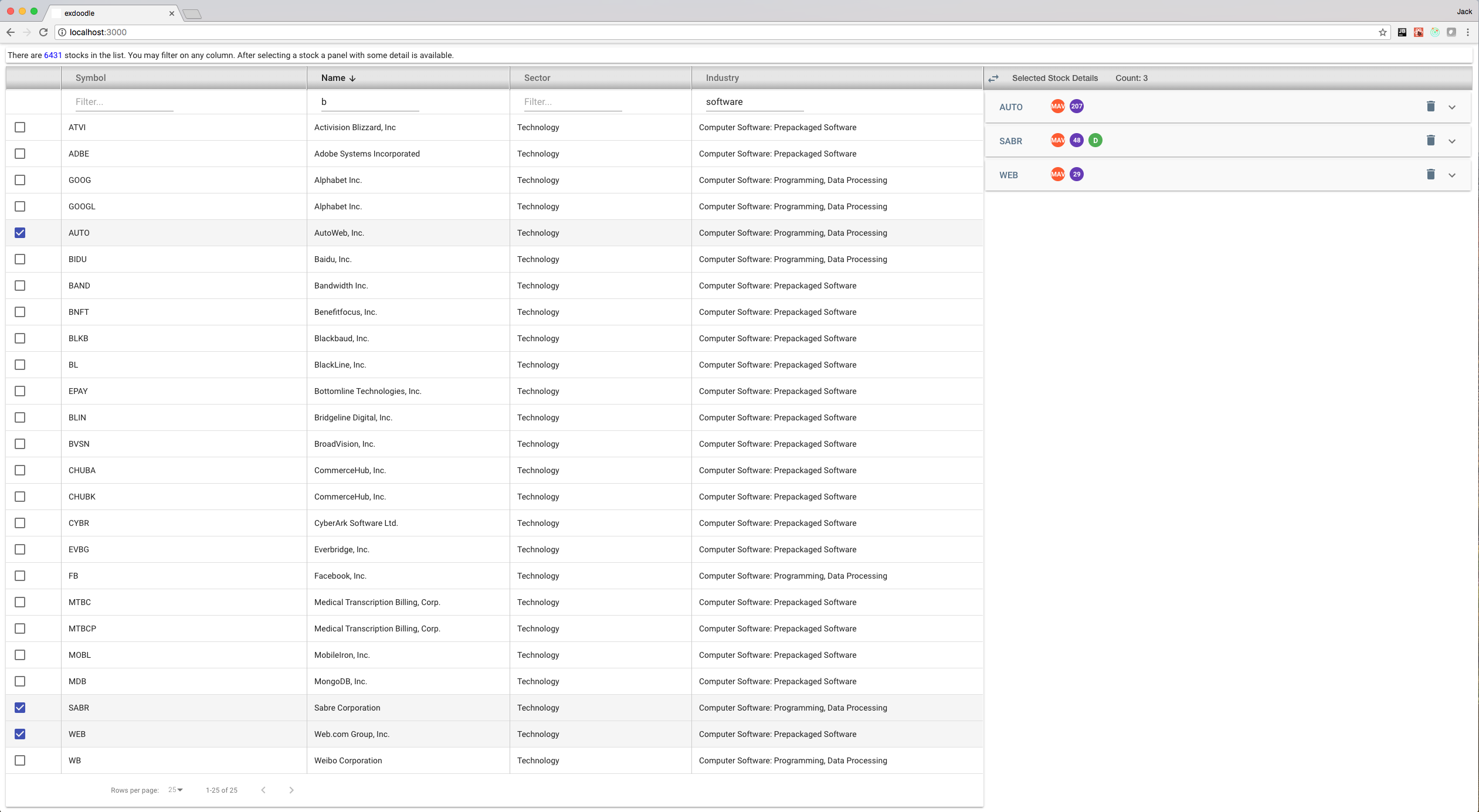Reload the page with browser refresh icon

pos(43,32)
